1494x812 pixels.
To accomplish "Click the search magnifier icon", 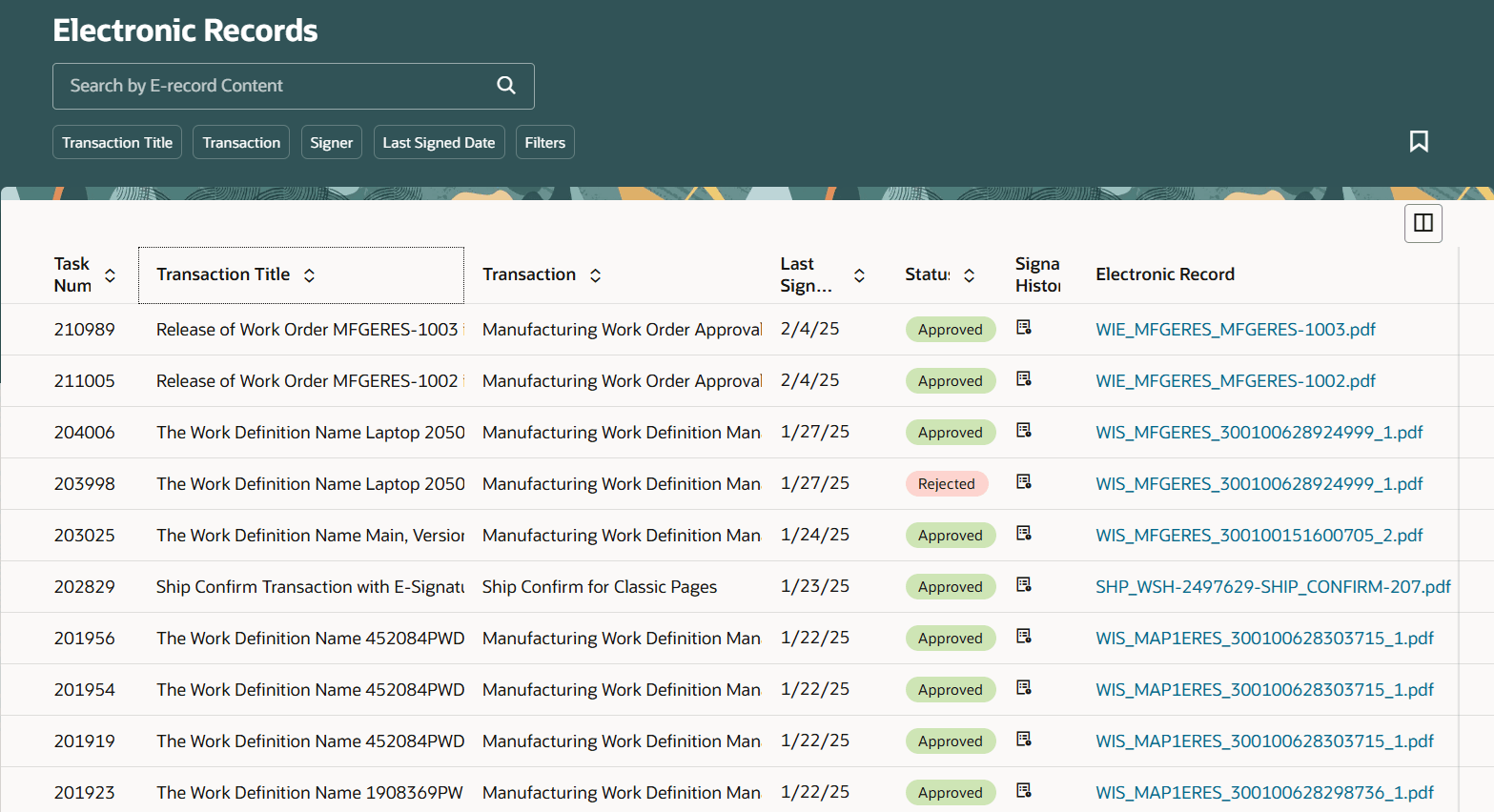I will (x=506, y=85).
